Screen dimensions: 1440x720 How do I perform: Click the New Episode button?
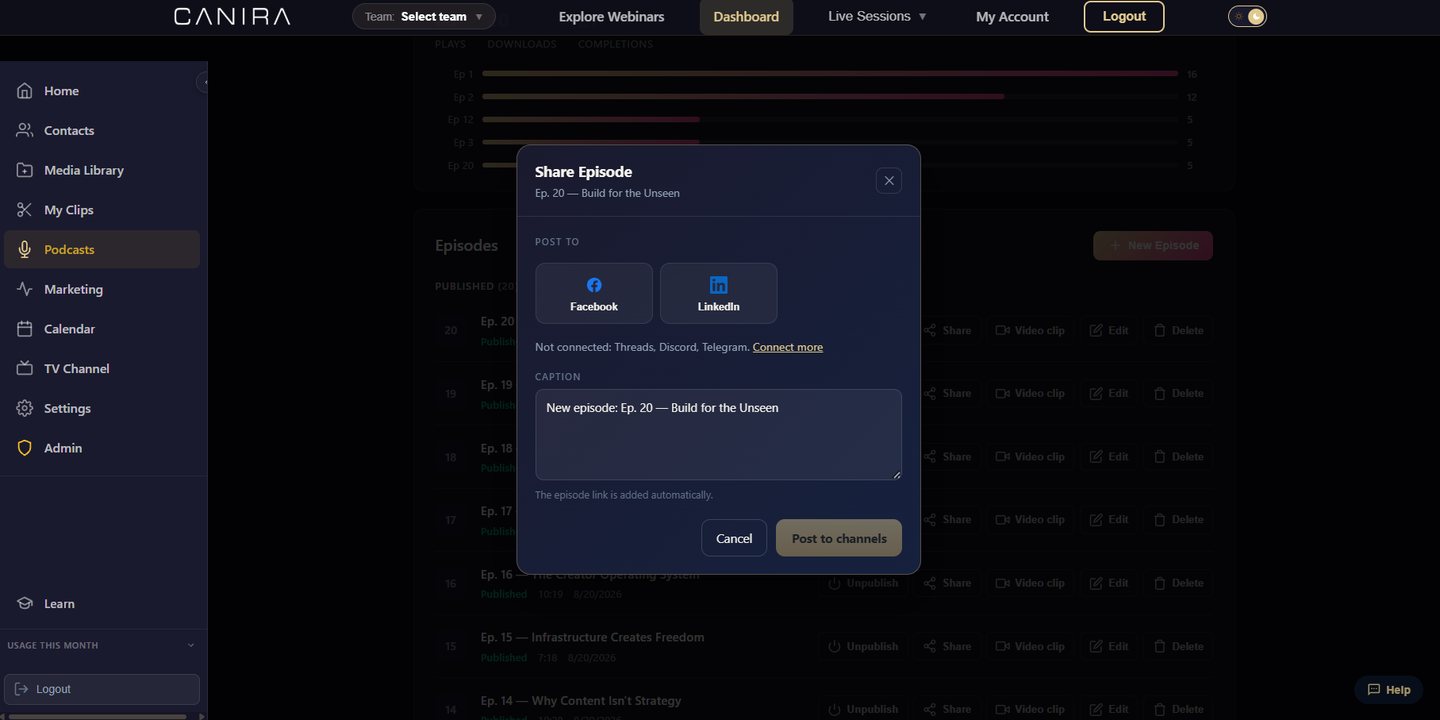point(1153,245)
